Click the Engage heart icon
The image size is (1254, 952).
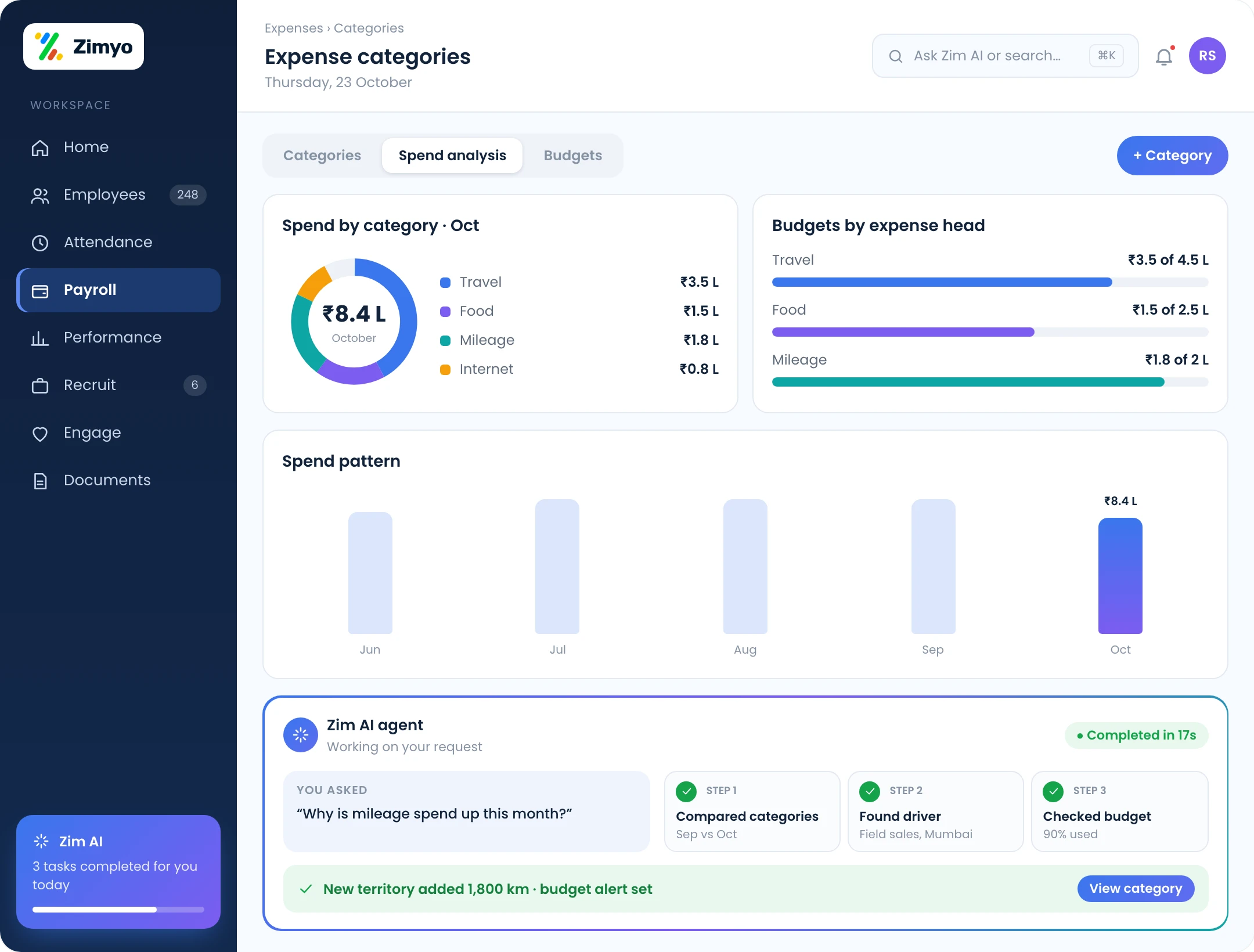[40, 433]
